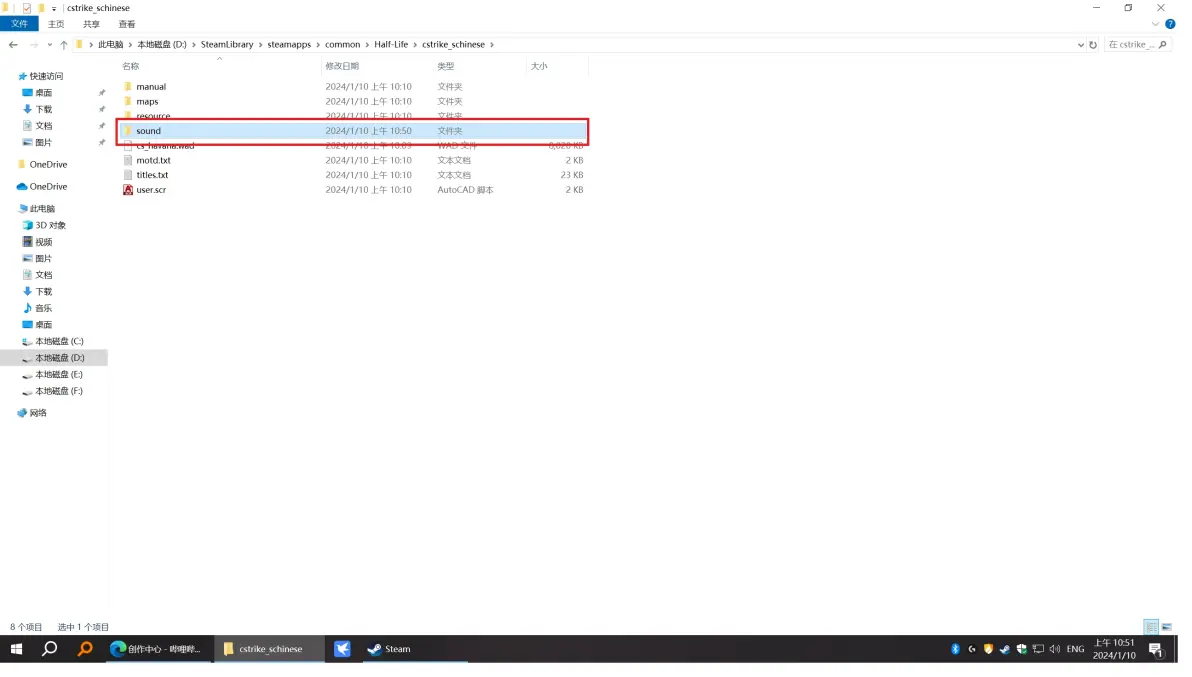The height and width of the screenshot is (677, 1192).
Task: Open the user.scr AutoCAD script file
Action: click(x=151, y=190)
